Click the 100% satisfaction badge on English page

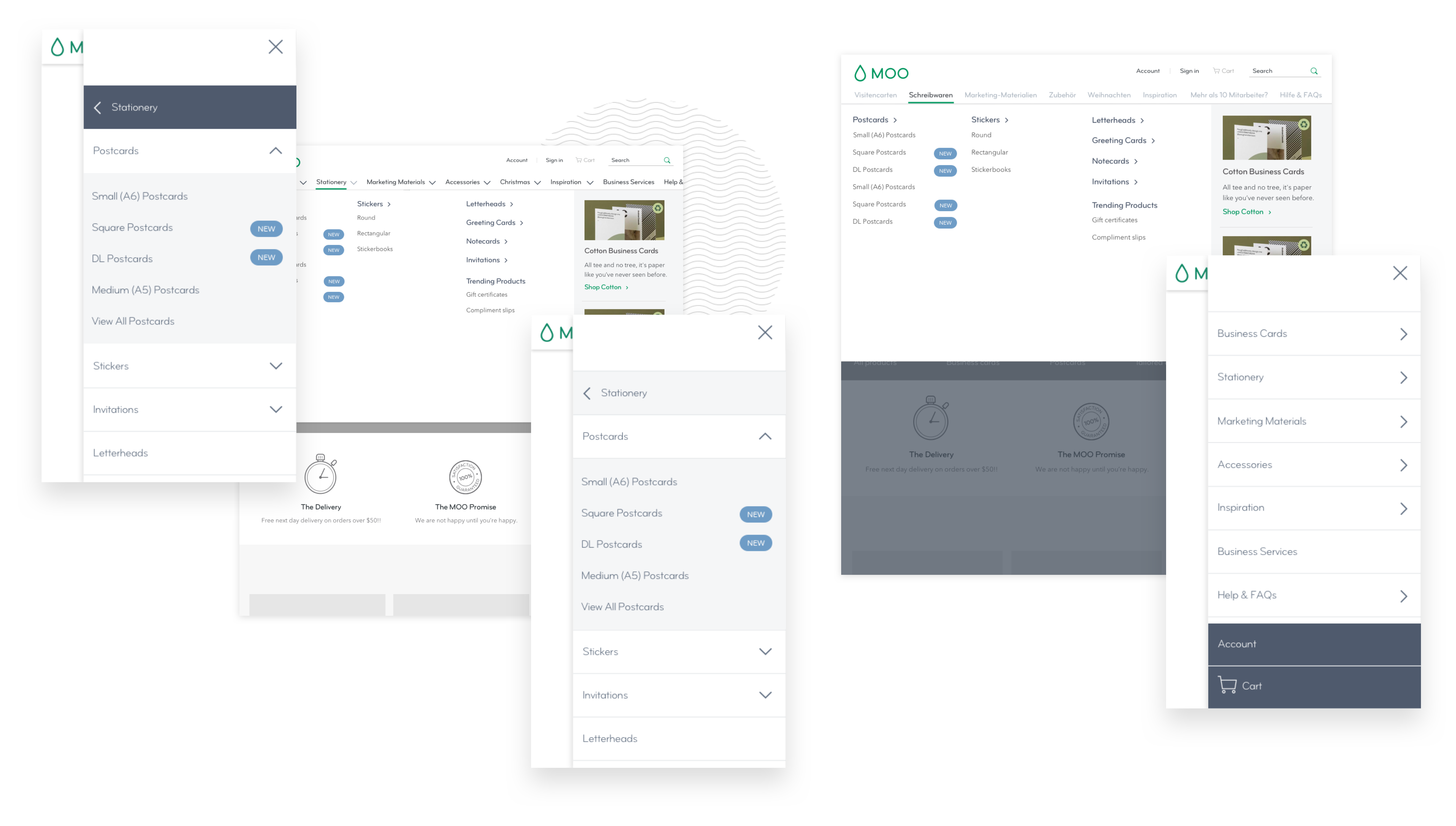coord(465,477)
